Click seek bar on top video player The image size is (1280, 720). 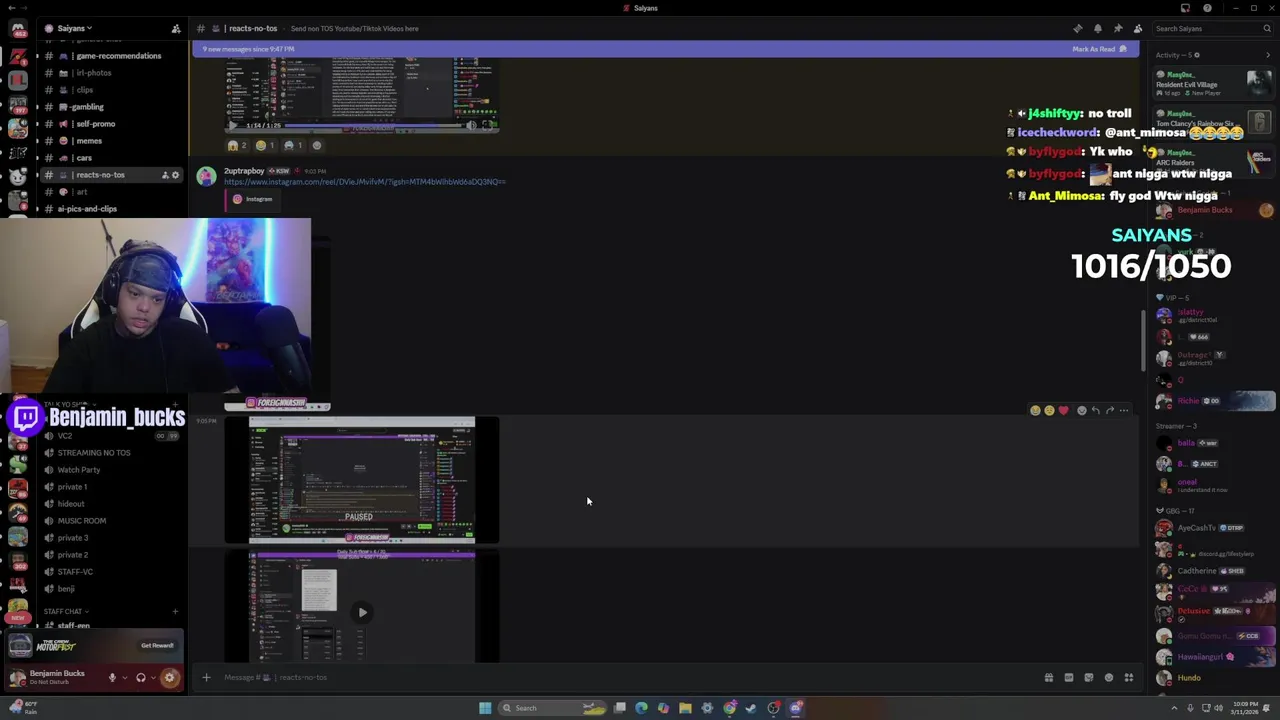click(375, 125)
